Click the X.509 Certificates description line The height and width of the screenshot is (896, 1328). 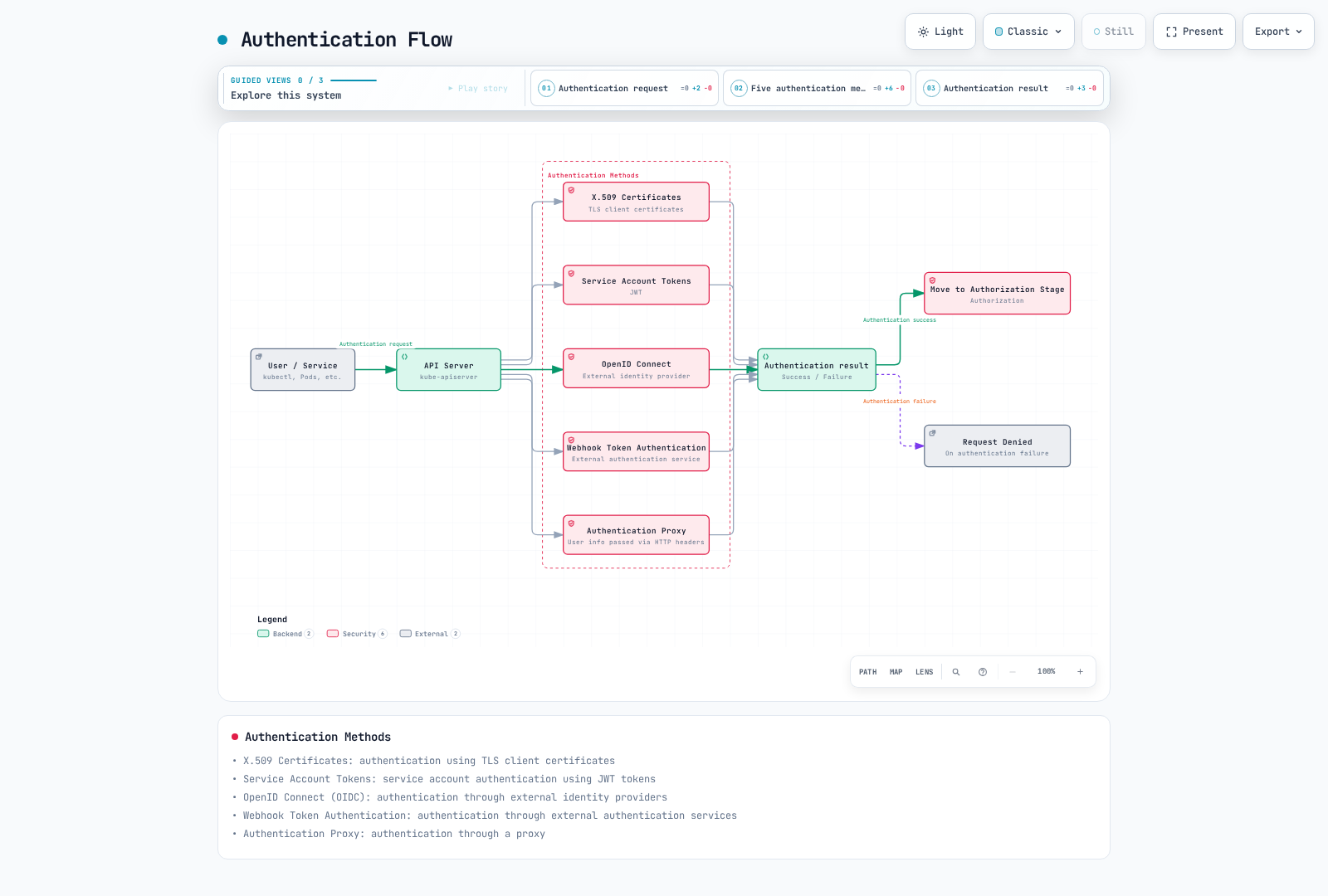click(429, 761)
